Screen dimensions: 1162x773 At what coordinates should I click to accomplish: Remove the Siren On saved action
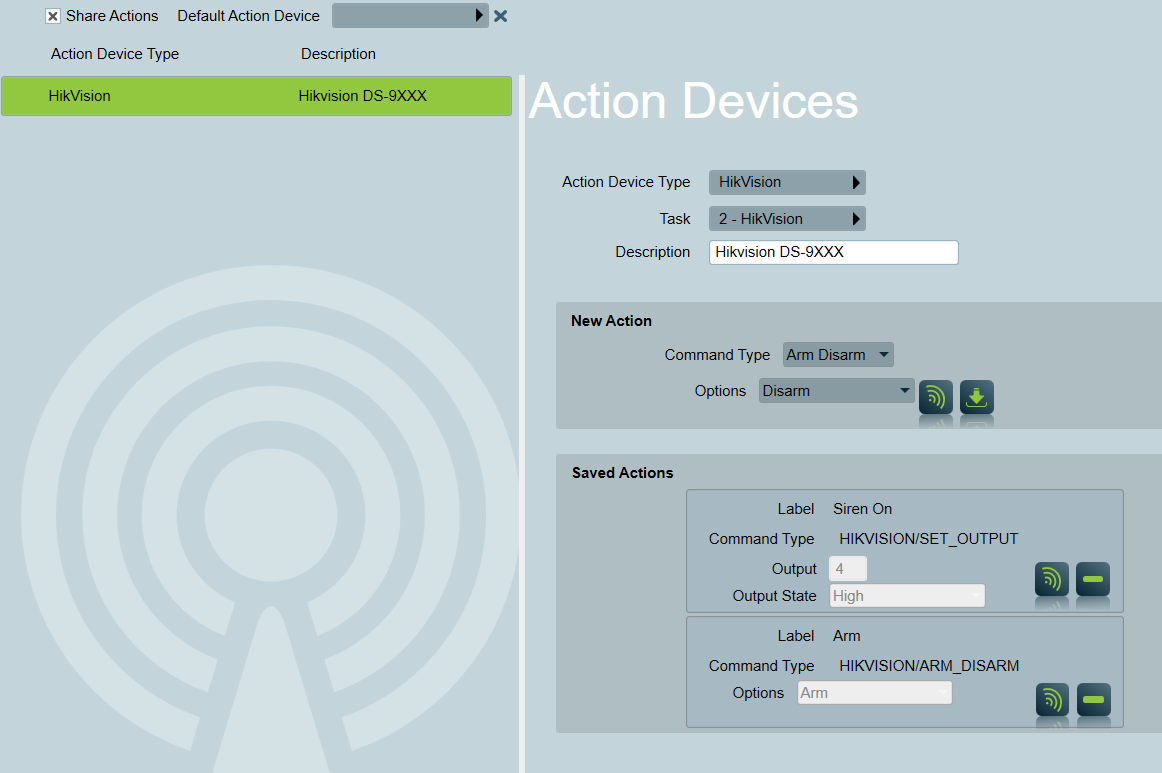point(1092,579)
